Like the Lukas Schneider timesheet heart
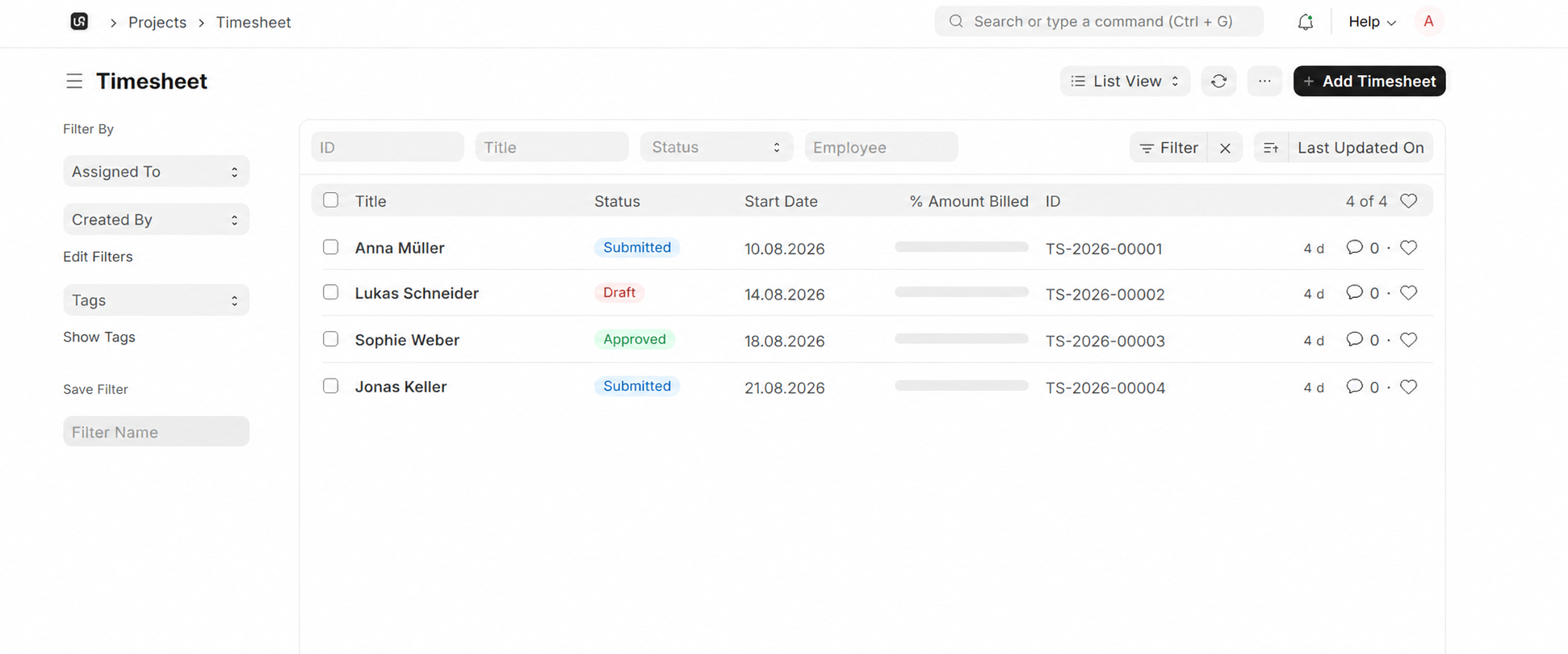 click(x=1408, y=293)
